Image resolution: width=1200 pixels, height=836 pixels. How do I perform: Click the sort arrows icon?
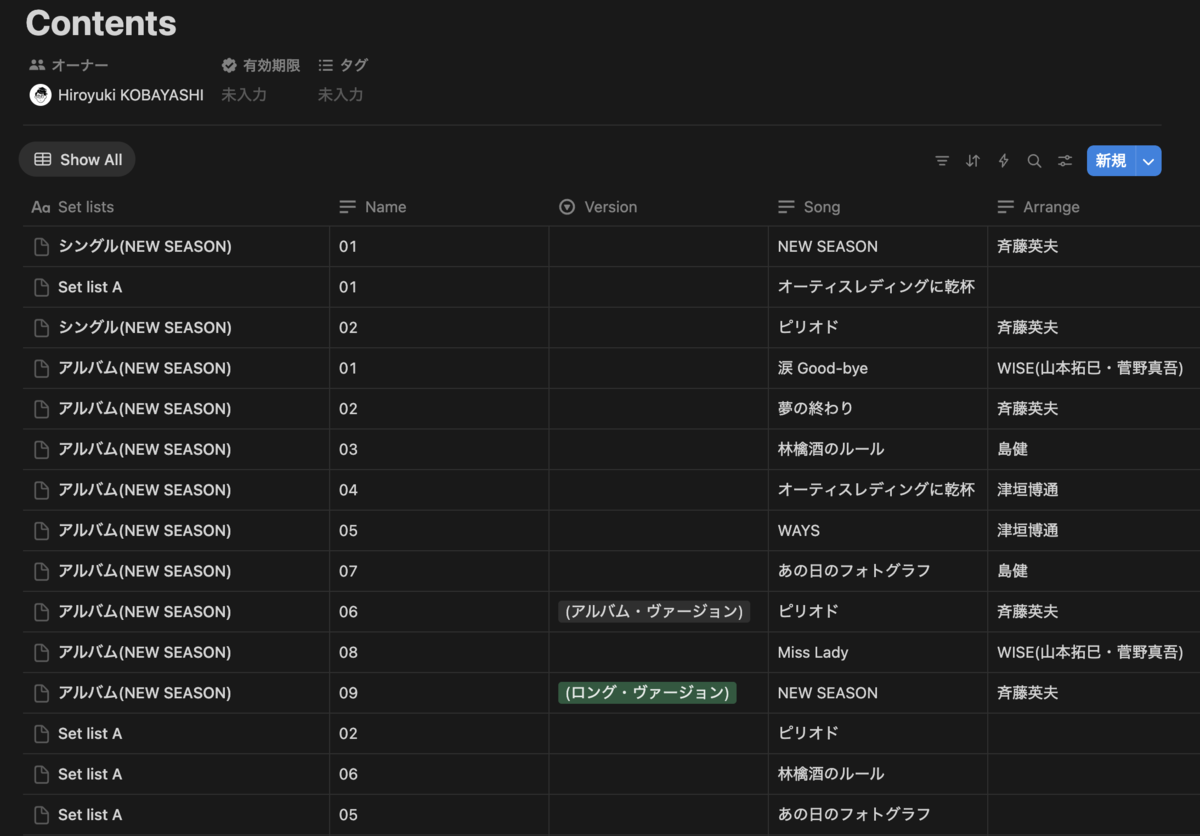coord(973,161)
